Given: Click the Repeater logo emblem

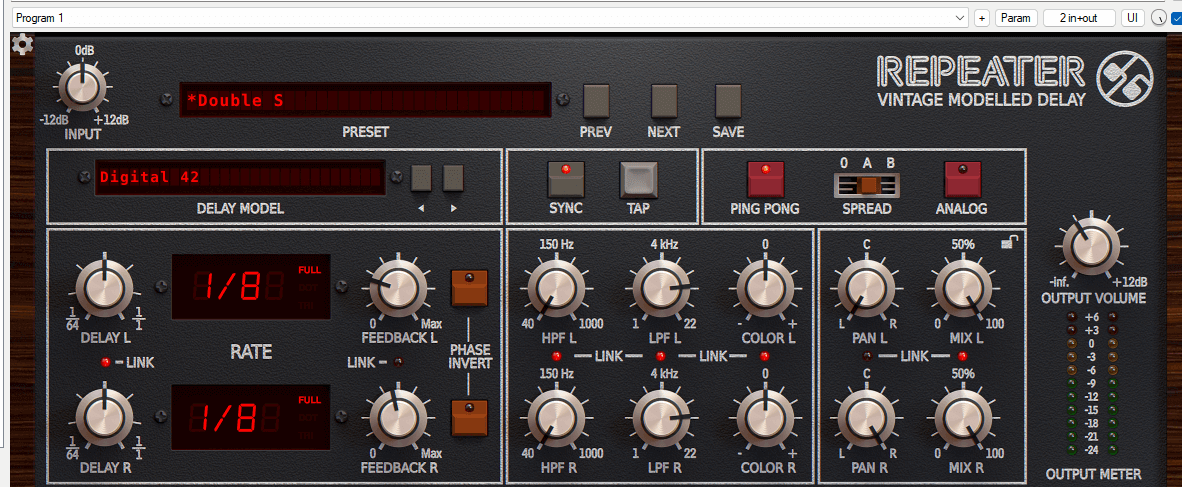Looking at the screenshot, I should [x=1125, y=80].
